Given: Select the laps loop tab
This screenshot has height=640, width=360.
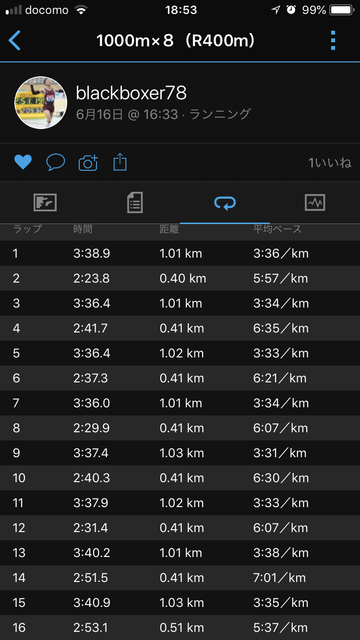Looking at the screenshot, I should 225,202.
